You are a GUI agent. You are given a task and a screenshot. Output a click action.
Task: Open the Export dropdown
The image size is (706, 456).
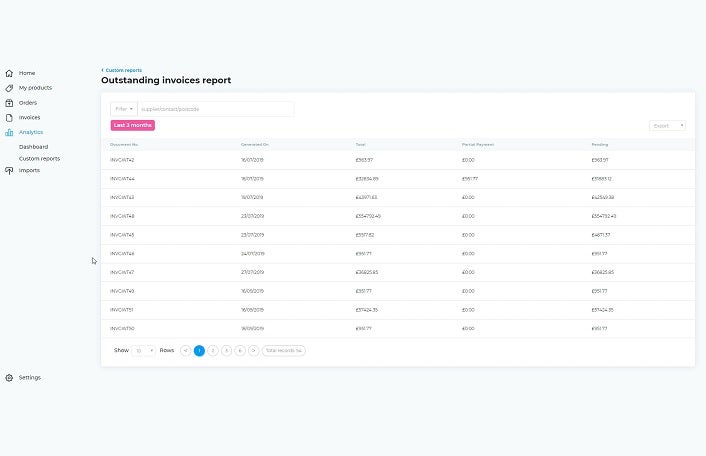[667, 126]
